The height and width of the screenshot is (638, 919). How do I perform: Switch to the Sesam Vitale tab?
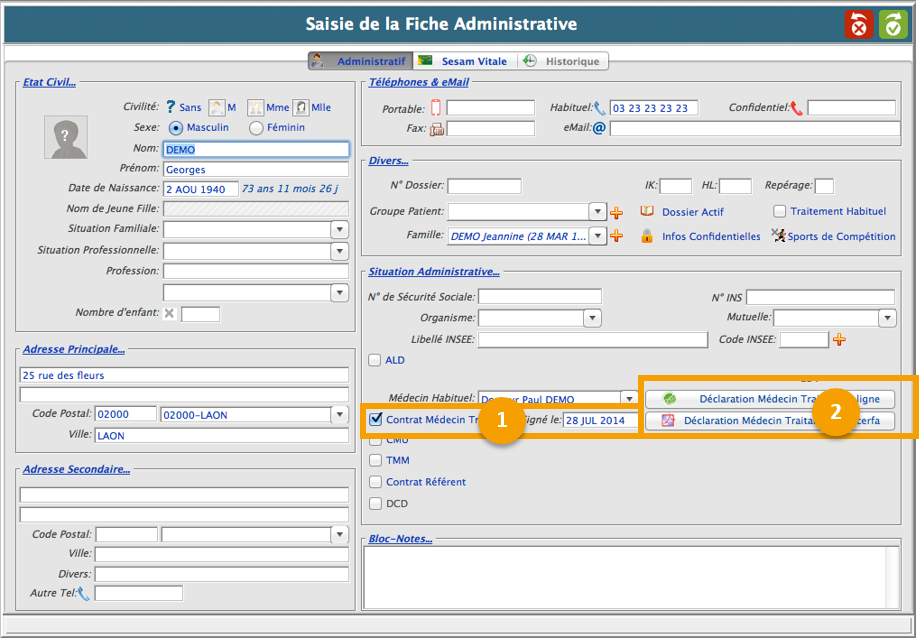pyautogui.click(x=465, y=61)
